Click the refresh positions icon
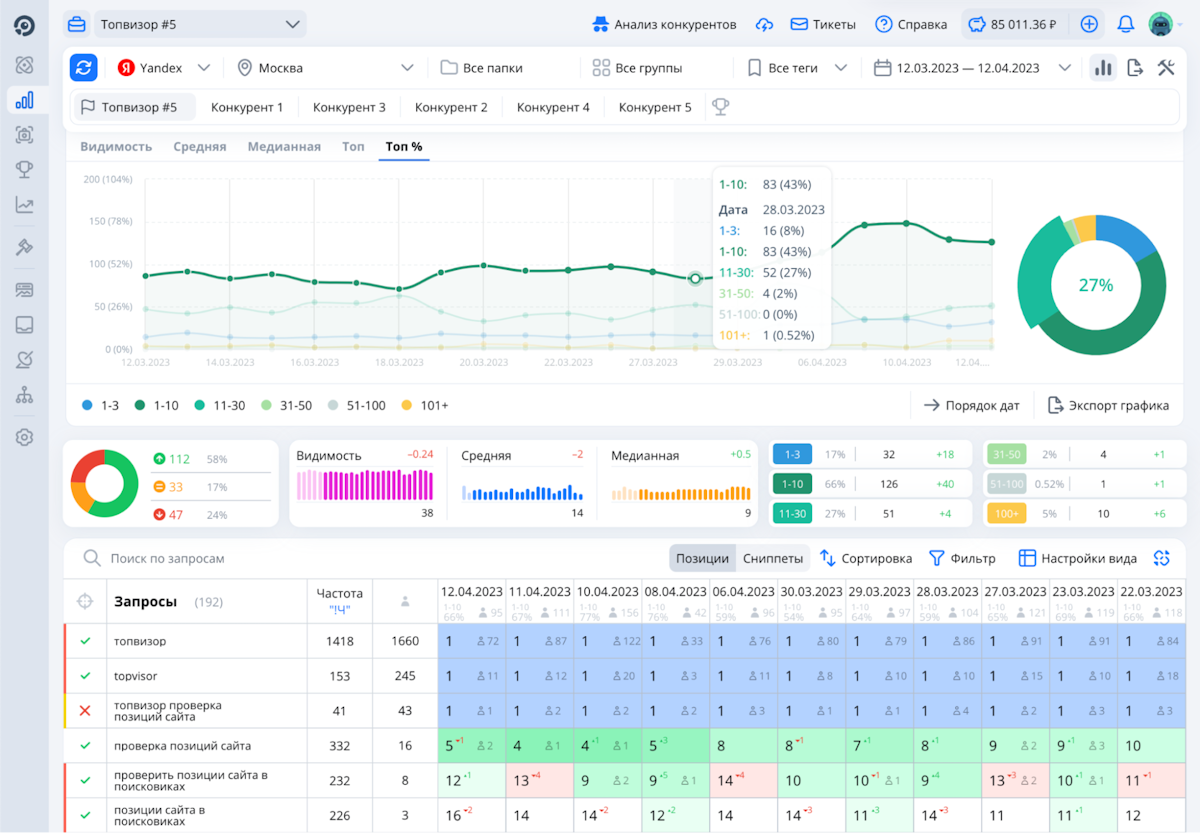 pos(84,68)
